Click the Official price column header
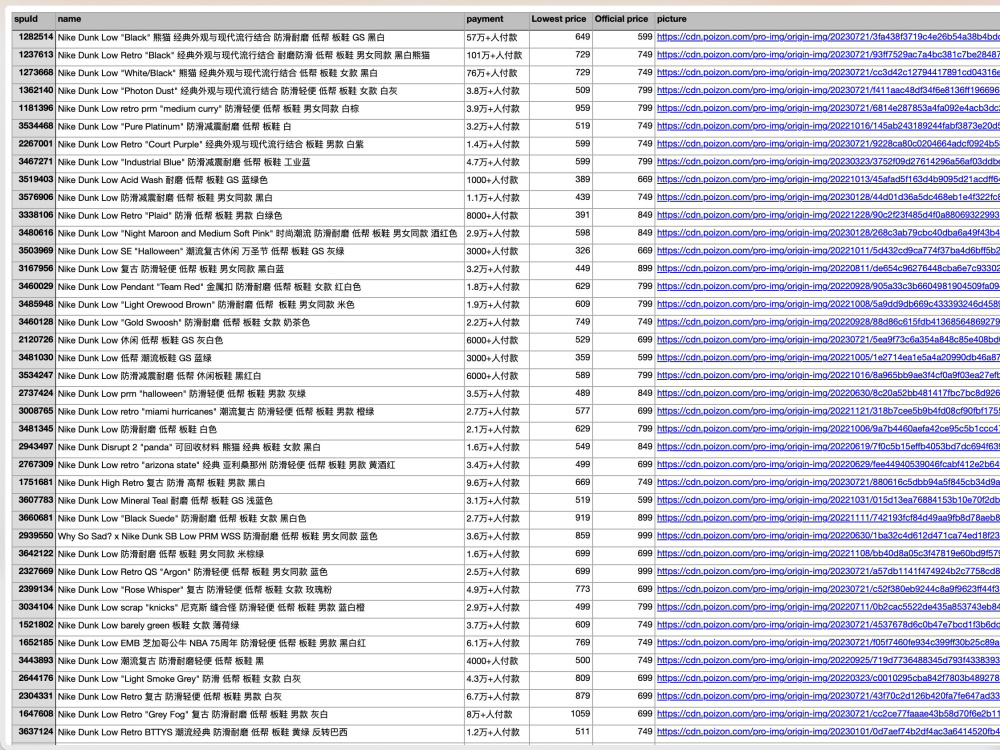 623,20
